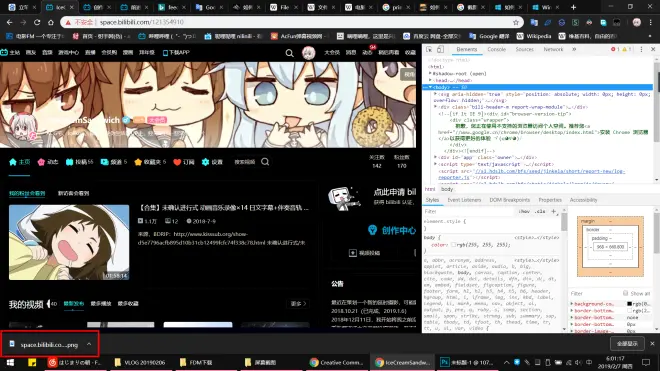Toggle the :hov element state panel
This screenshot has width=660, height=371.
click(x=524, y=211)
